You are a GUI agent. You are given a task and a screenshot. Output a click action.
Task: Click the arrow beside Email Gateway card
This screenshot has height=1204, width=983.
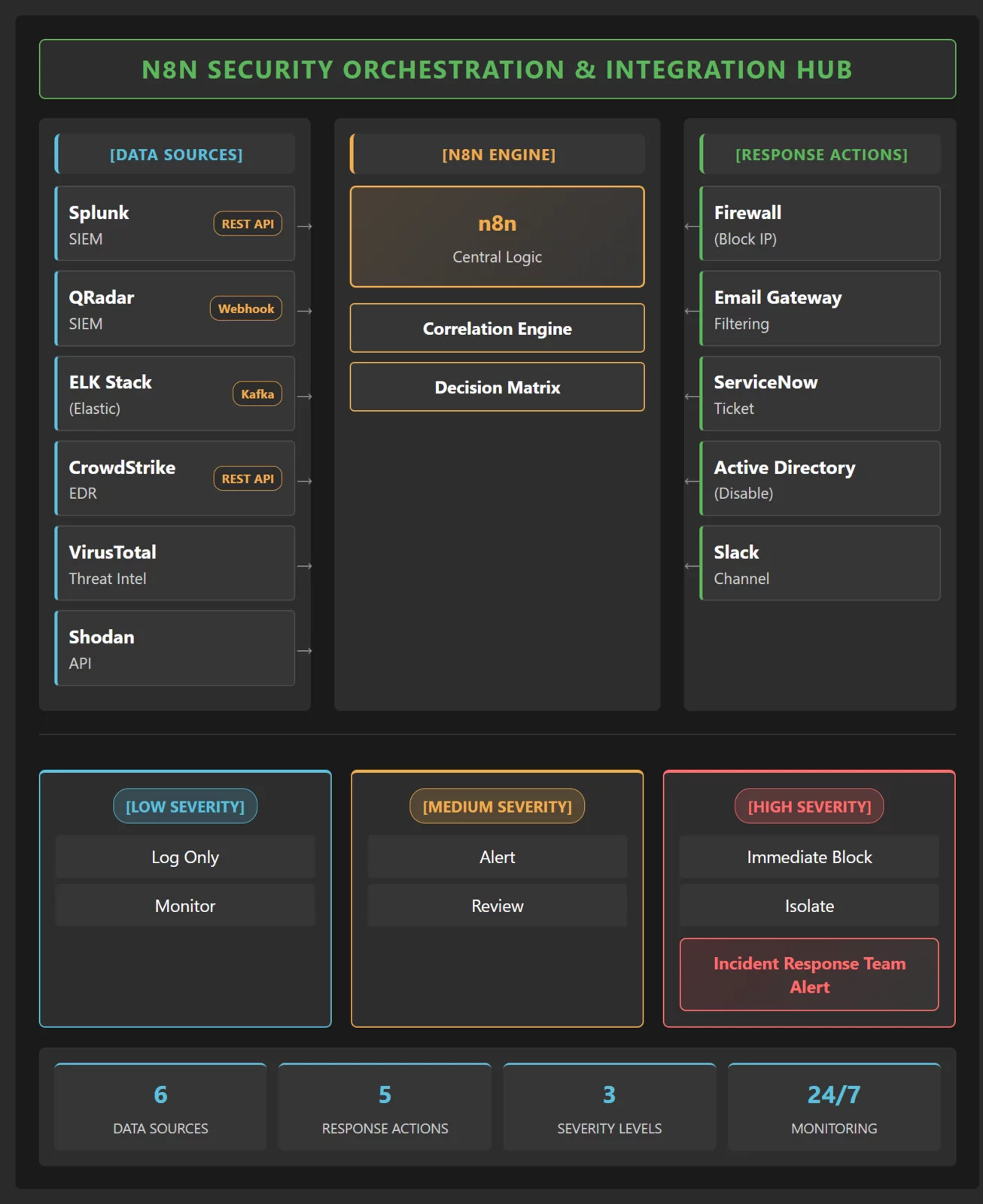pos(692,311)
